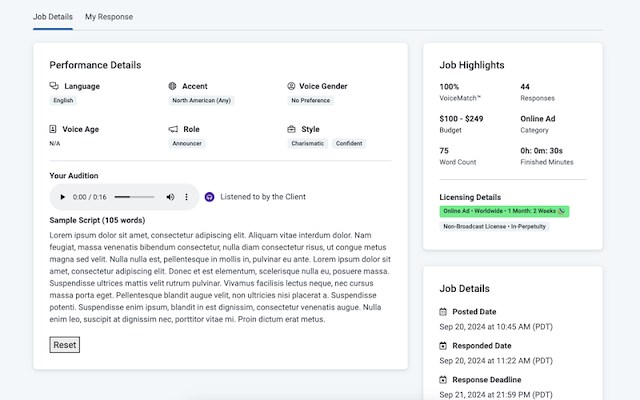Click the Voice Gender person icon

tap(291, 86)
